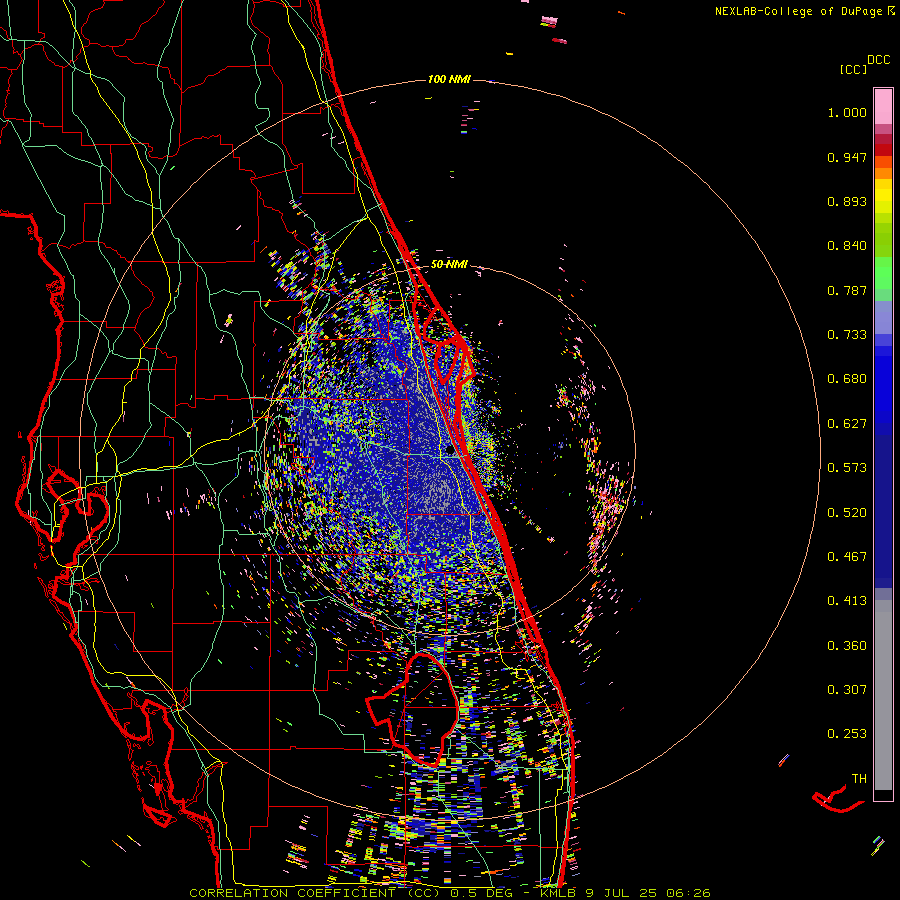Click the black radar site marker on the coast
Screen dimensions: 900x900
click(449, 451)
